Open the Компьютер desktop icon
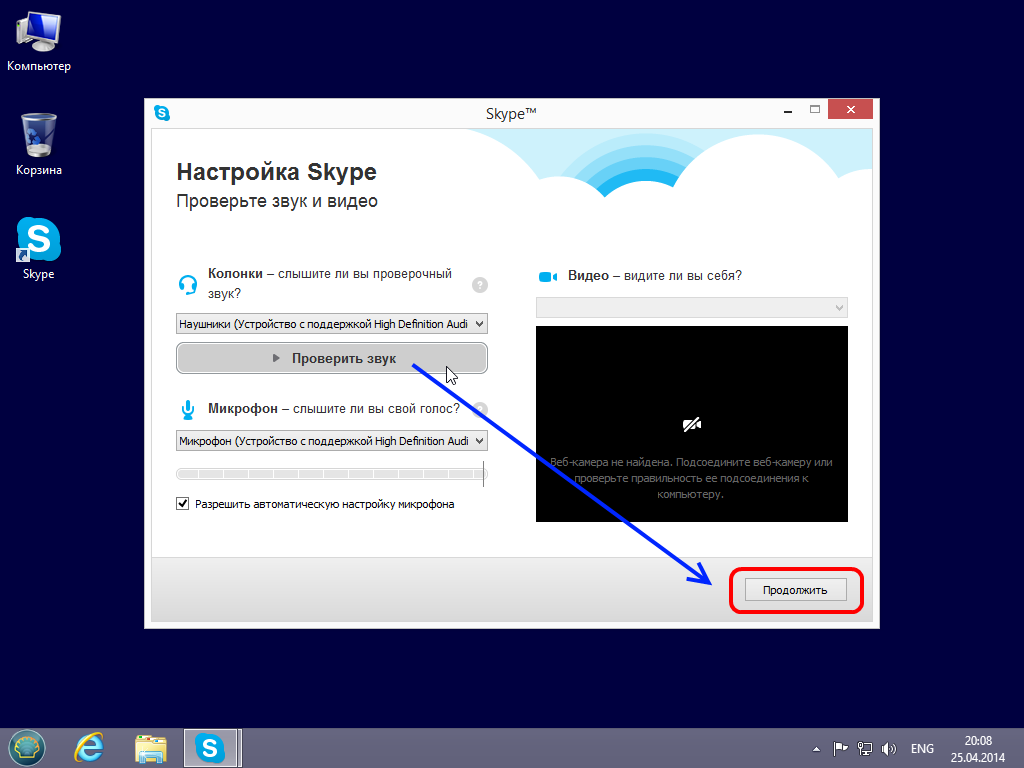1024x768 pixels. click(39, 41)
